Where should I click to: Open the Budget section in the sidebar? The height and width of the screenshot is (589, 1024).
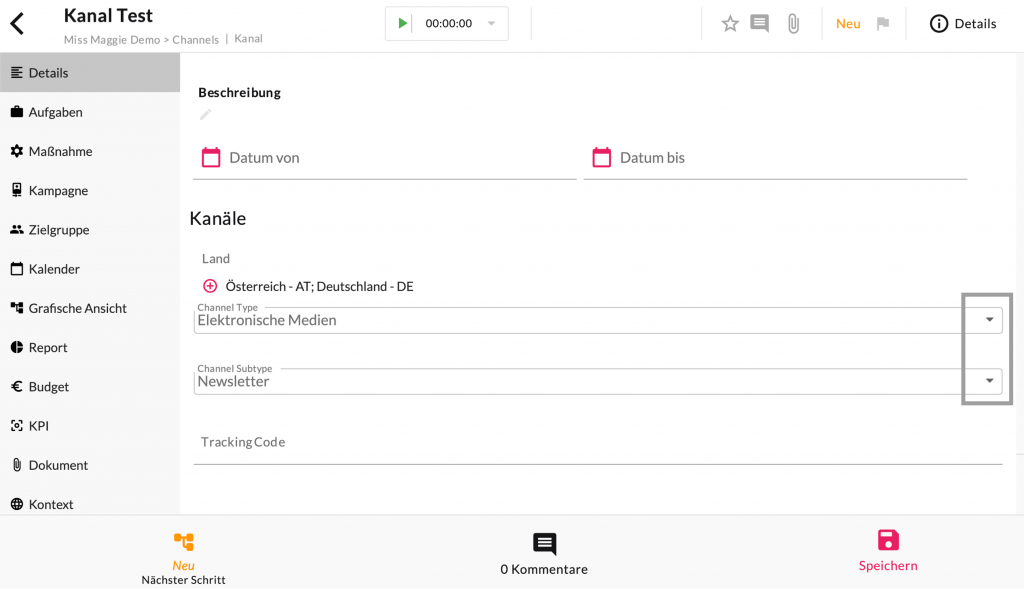48,386
